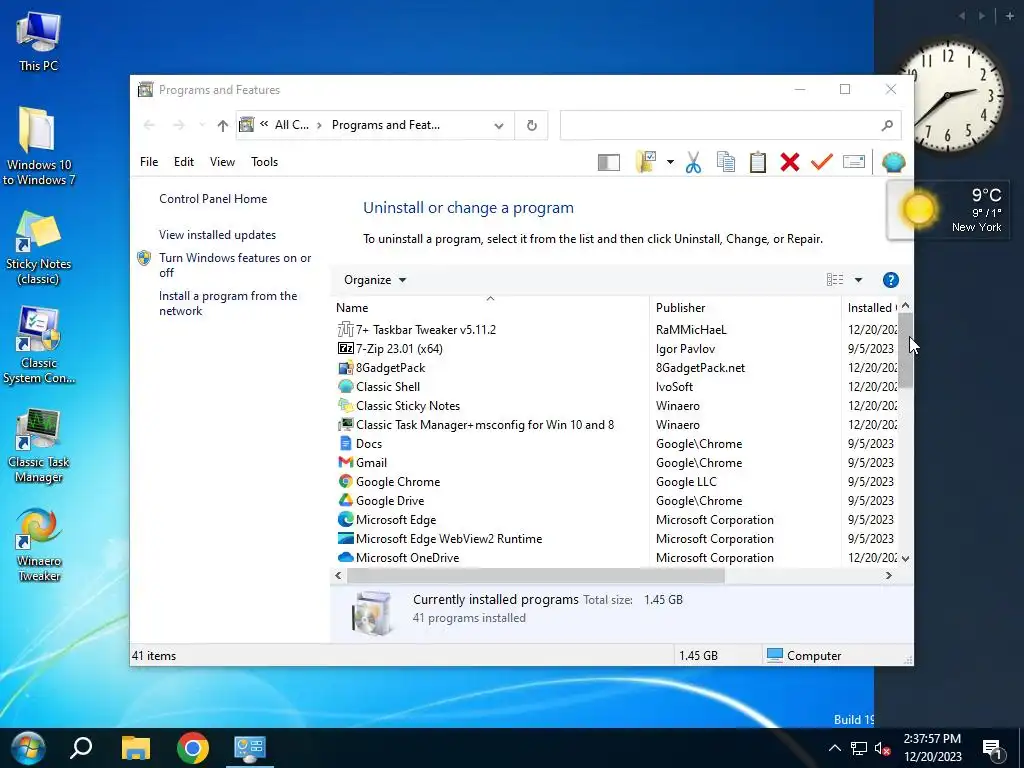1024x768 pixels.
Task: Open Google Chrome from taskbar
Action: tap(193, 748)
